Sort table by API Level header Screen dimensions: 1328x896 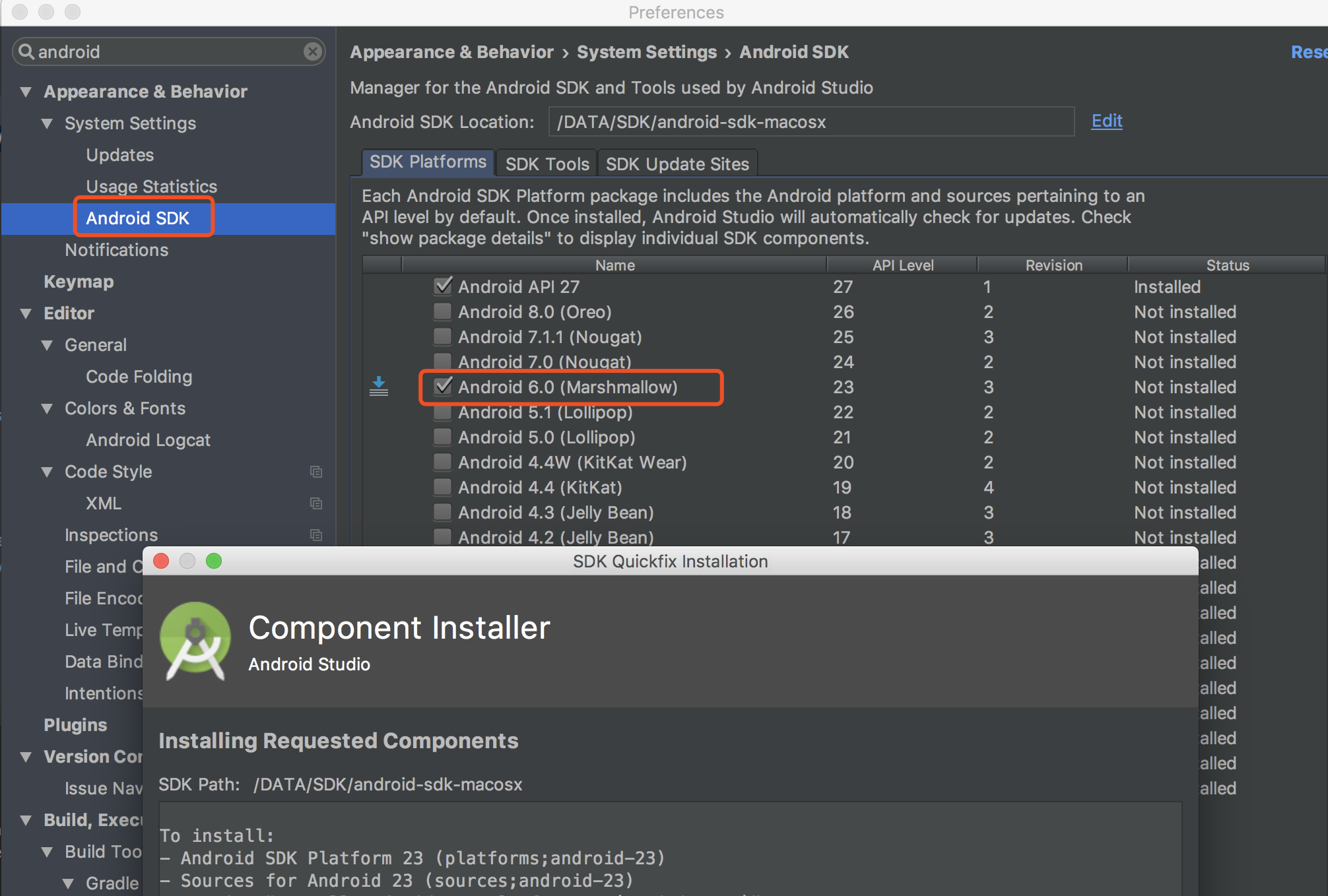coord(902,265)
